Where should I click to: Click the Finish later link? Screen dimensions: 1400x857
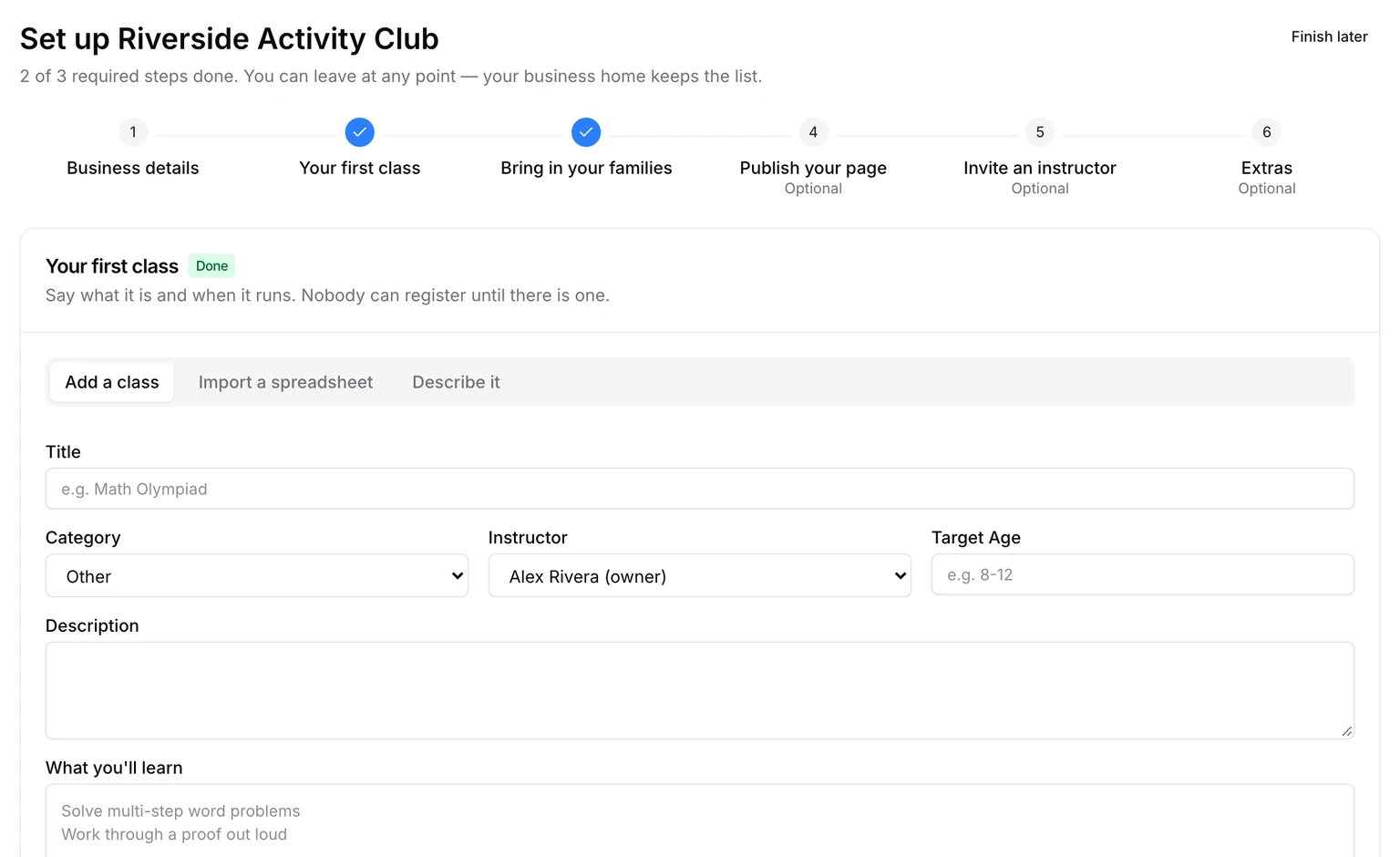[x=1329, y=36]
